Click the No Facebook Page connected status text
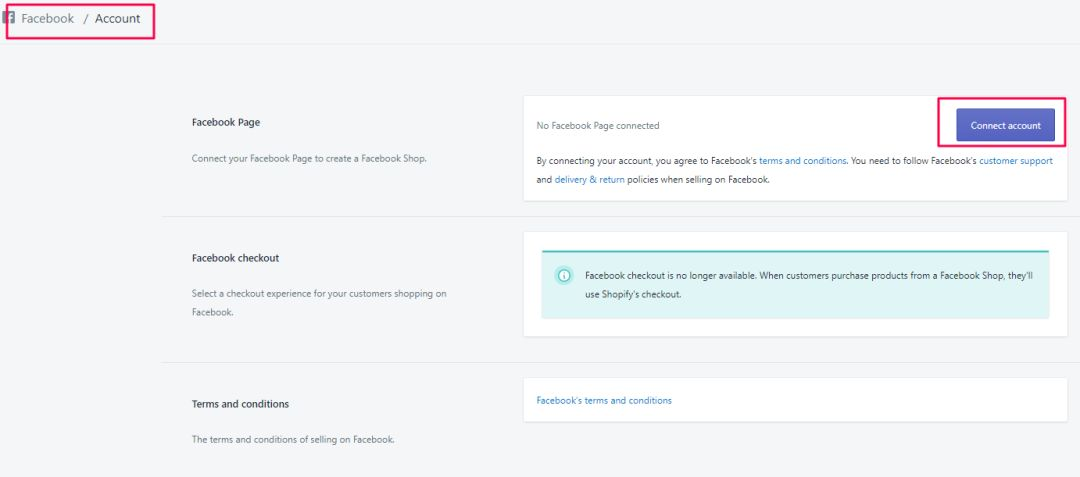Viewport: 1080px width, 477px height. (x=598, y=125)
